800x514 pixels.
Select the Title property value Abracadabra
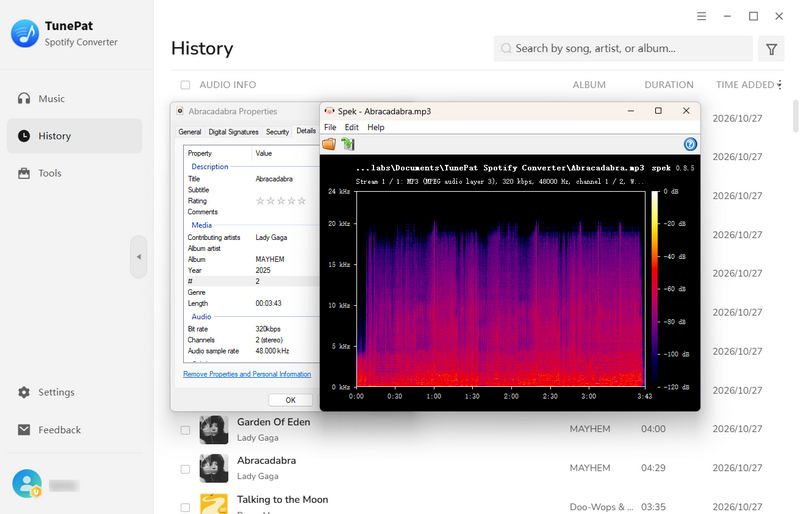click(274, 179)
